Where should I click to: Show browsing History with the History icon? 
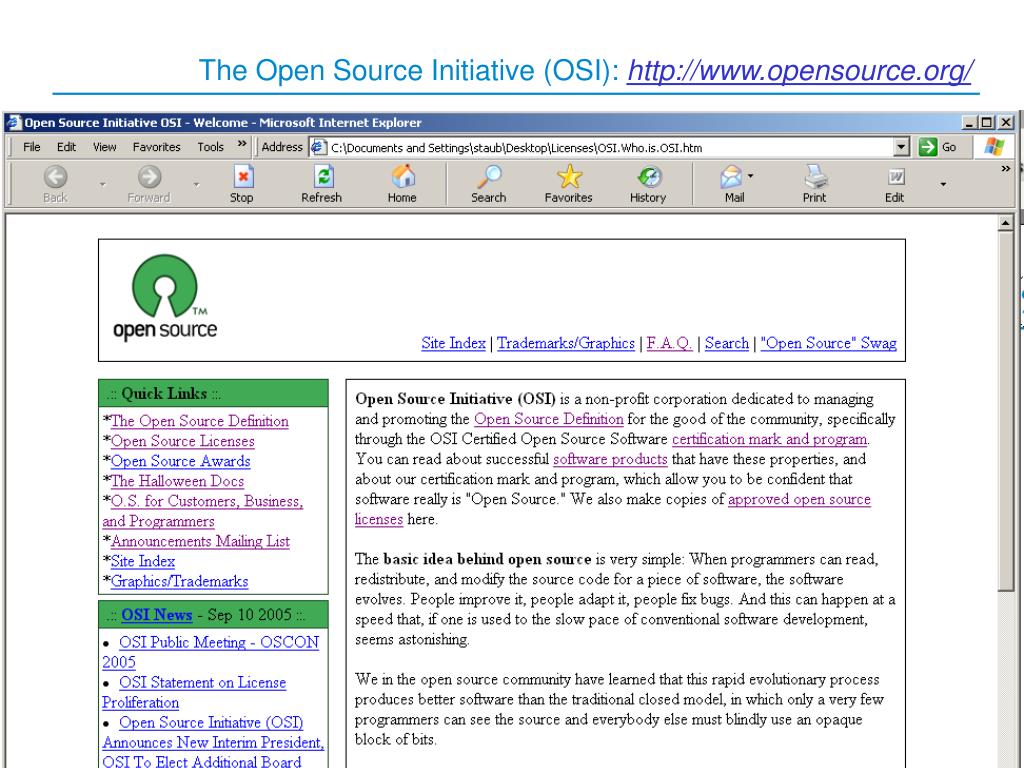(x=649, y=177)
